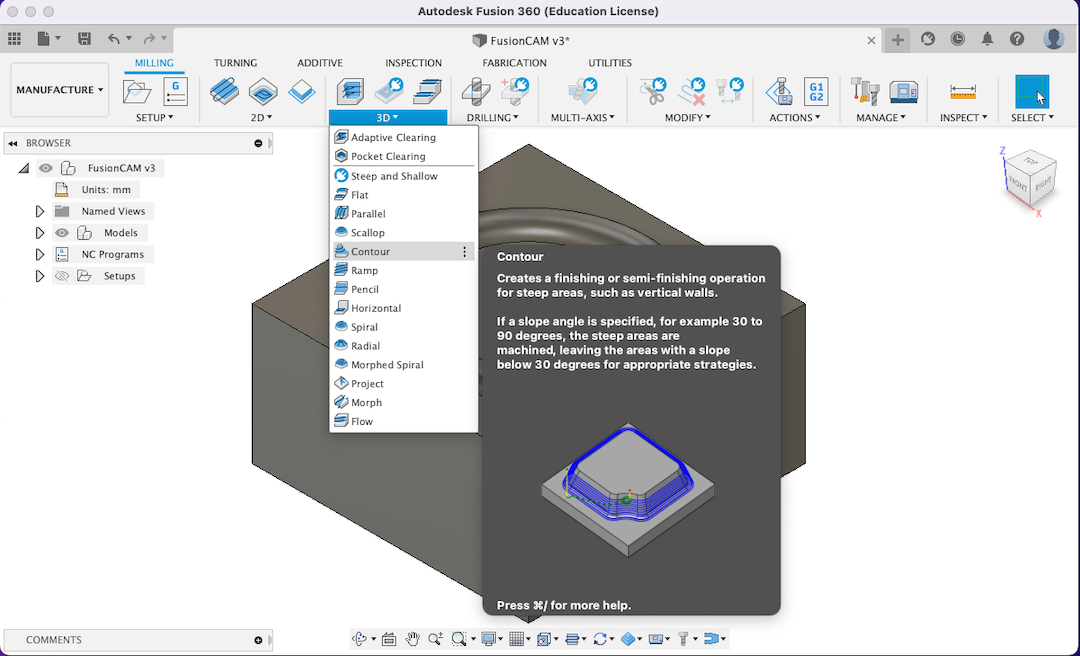Choose Steep and Shallow from menu
This screenshot has height=656, width=1080.
point(404,176)
